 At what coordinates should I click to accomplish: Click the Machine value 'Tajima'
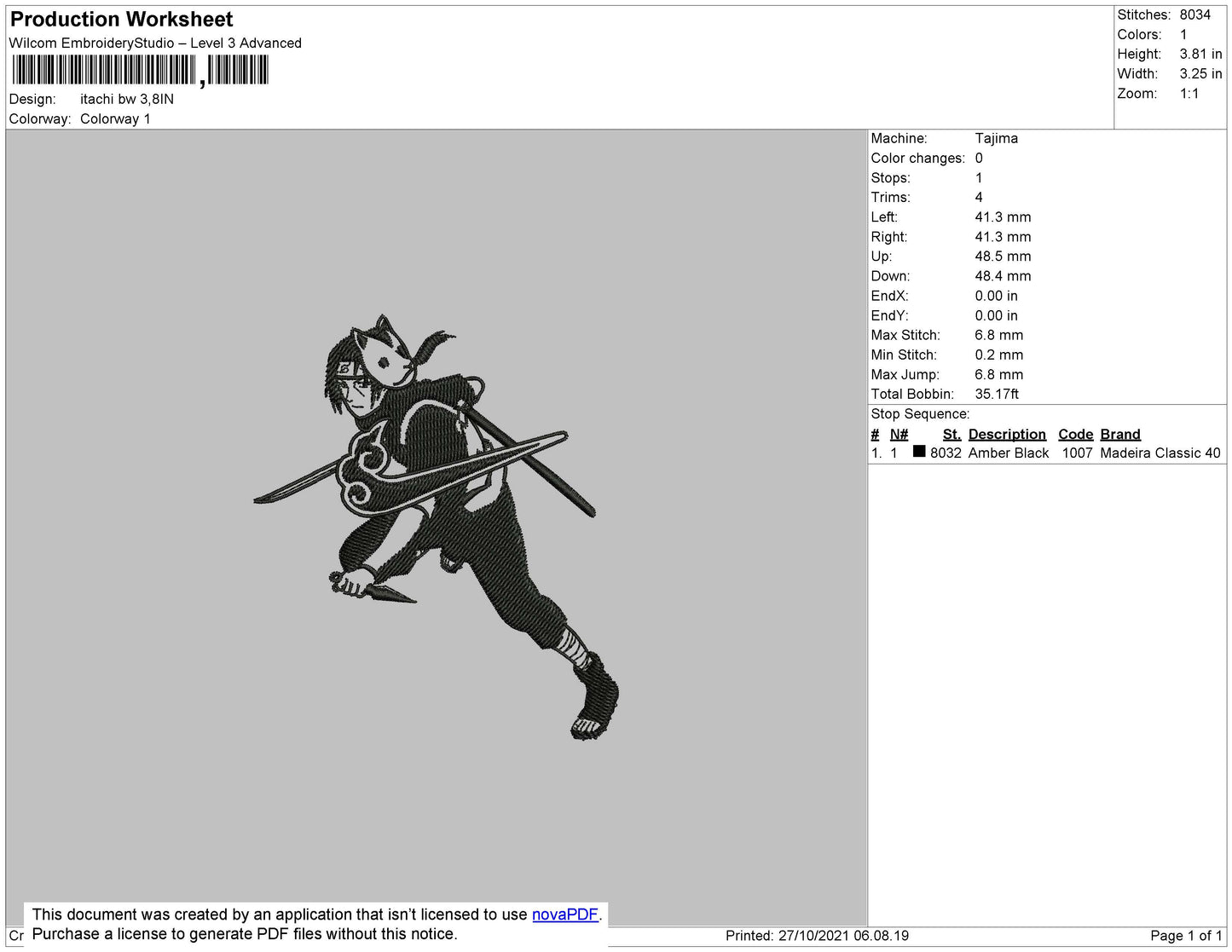pos(997,138)
